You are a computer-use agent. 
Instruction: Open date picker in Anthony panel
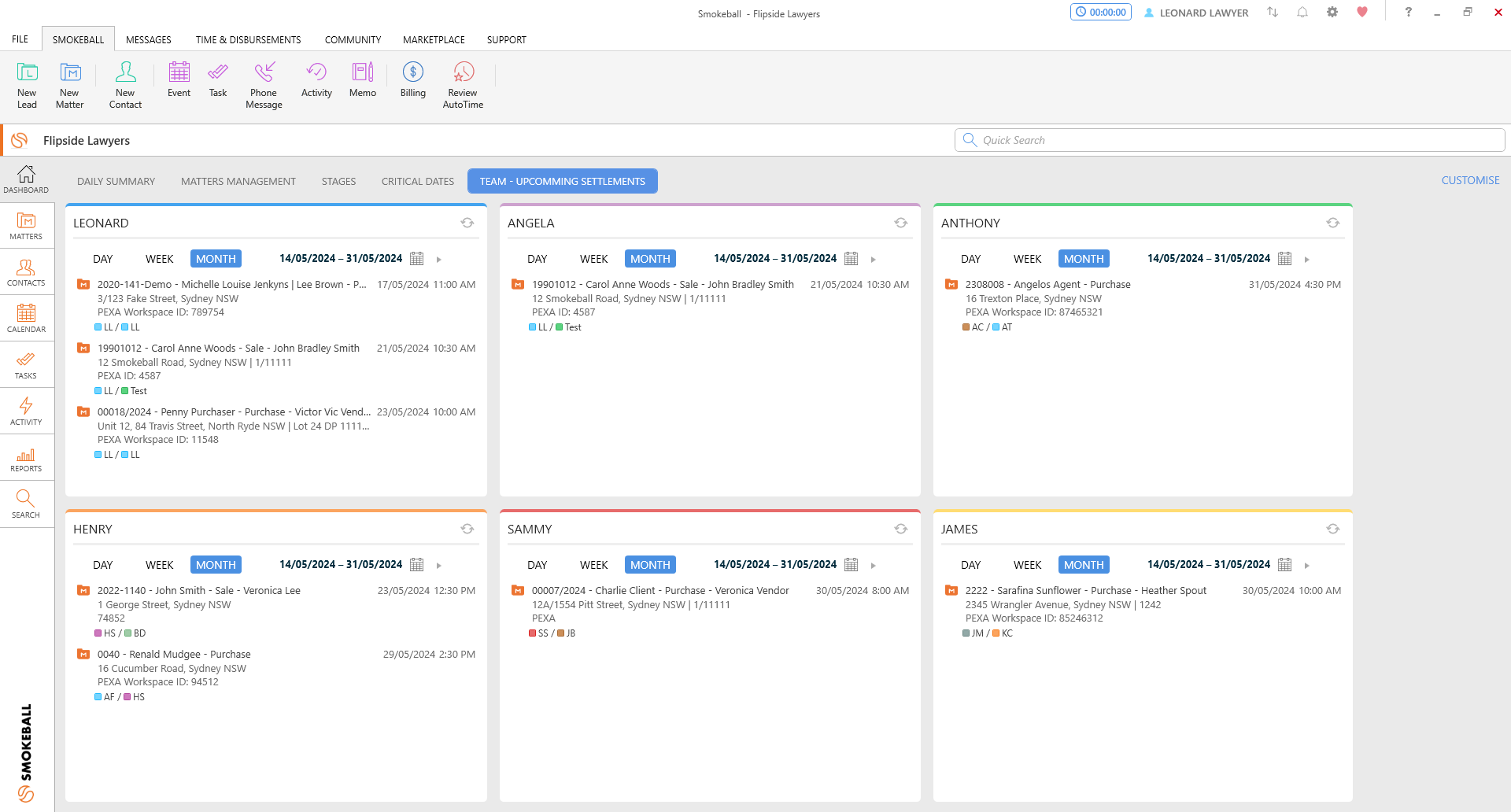(1285, 259)
